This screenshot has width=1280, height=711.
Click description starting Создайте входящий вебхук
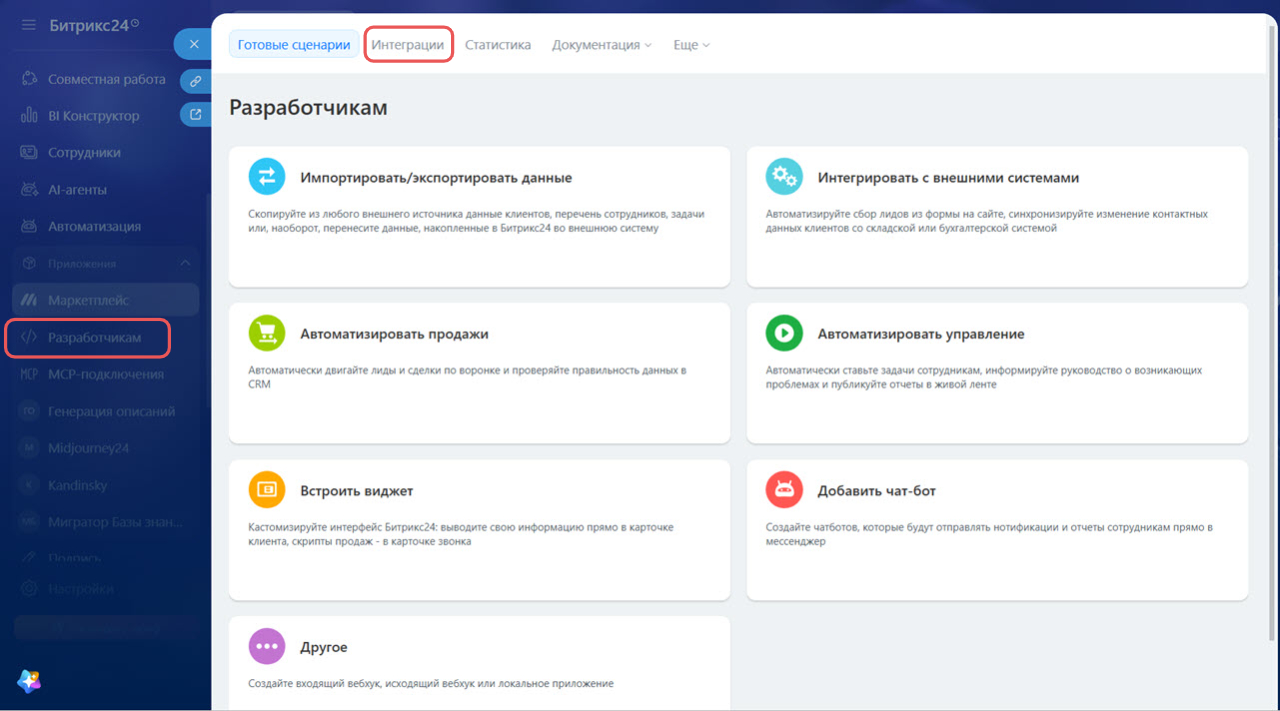click(431, 684)
